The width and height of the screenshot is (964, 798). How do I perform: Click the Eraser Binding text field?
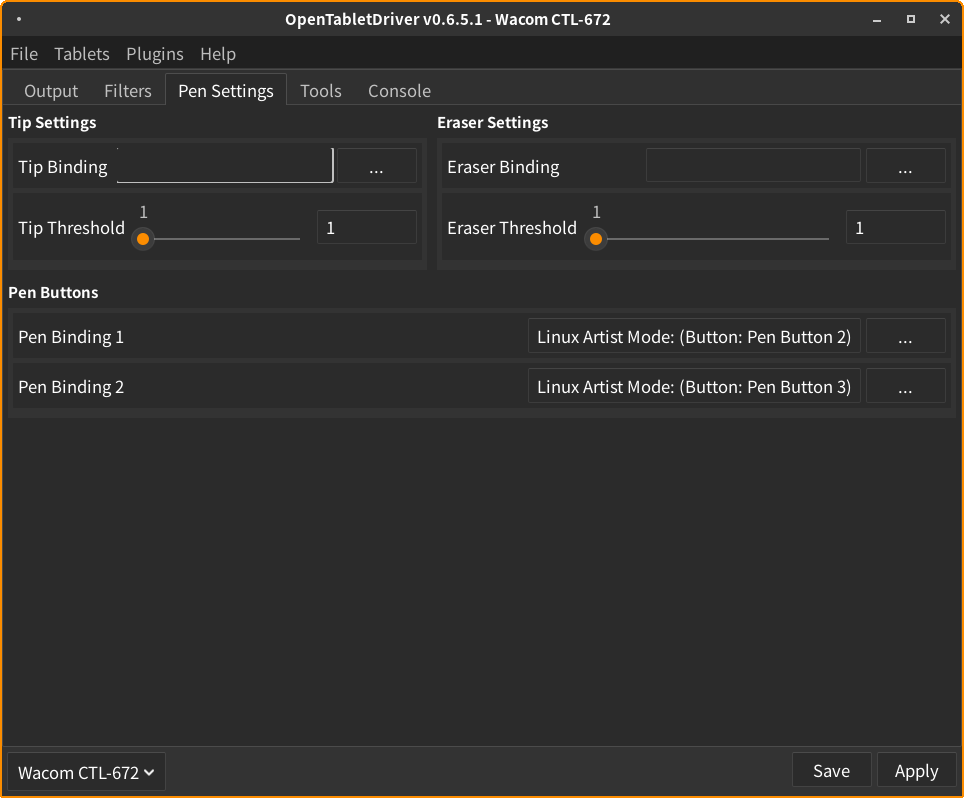[753, 165]
